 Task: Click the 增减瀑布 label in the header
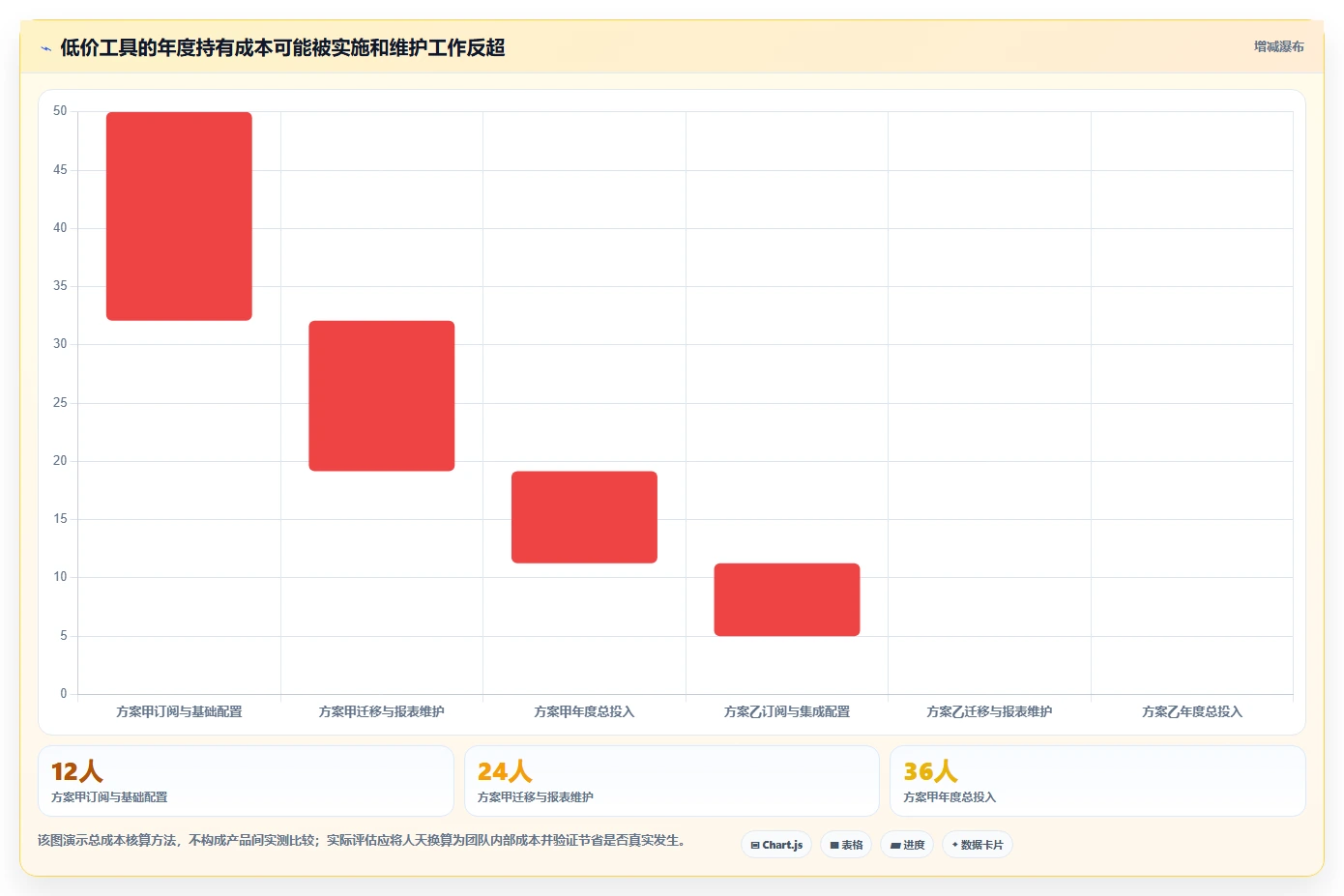(x=1278, y=46)
